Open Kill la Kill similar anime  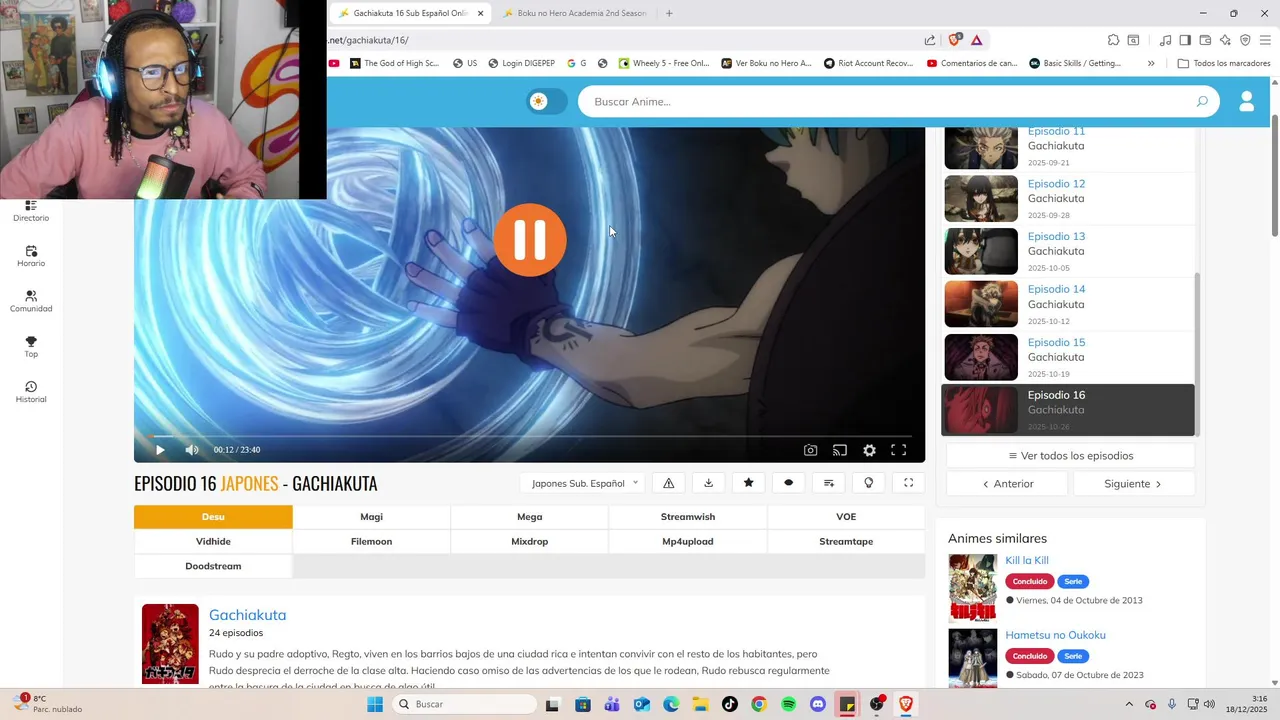point(1027,561)
